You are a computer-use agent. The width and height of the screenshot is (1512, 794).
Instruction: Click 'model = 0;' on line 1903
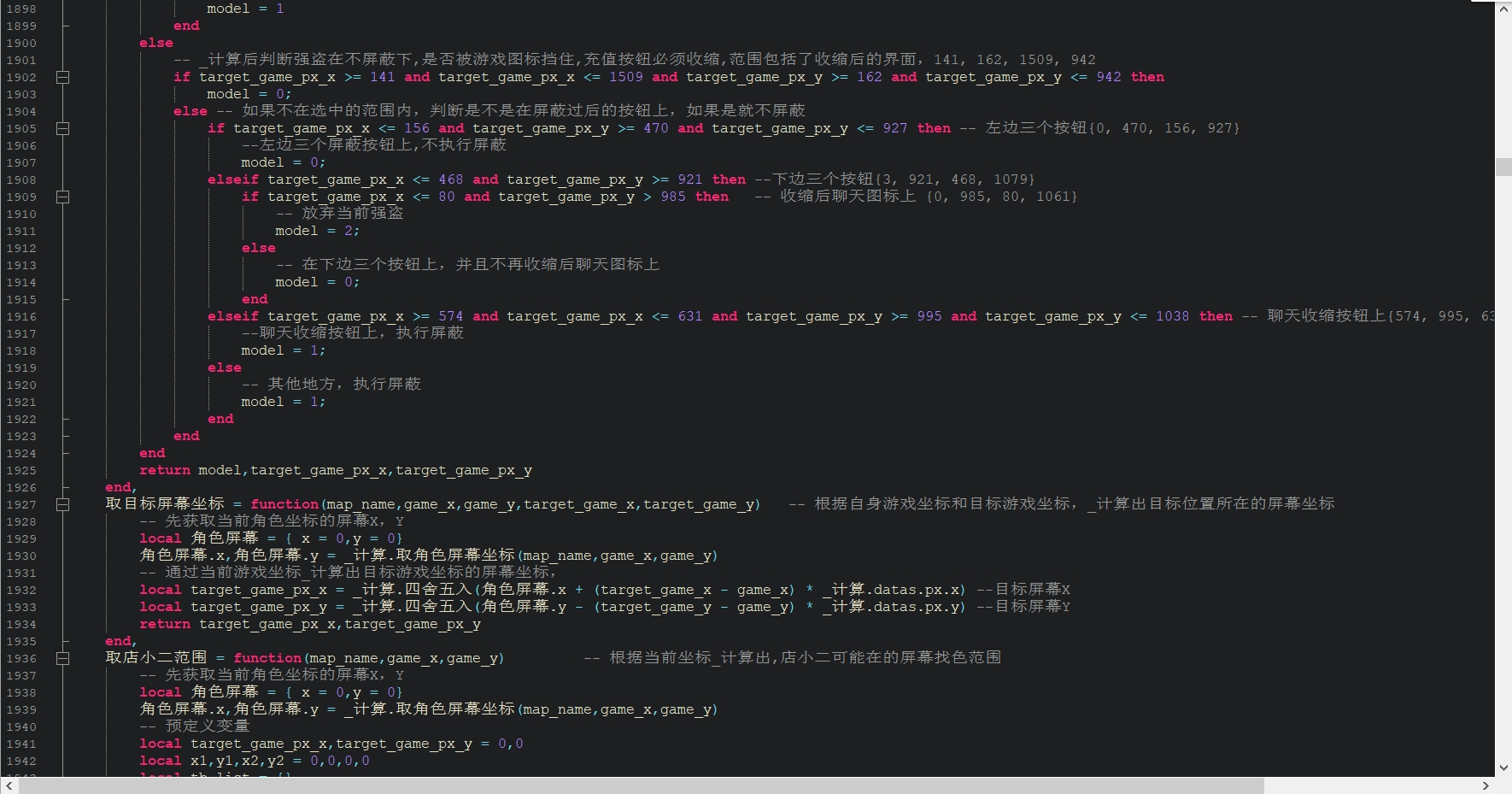tap(249, 94)
